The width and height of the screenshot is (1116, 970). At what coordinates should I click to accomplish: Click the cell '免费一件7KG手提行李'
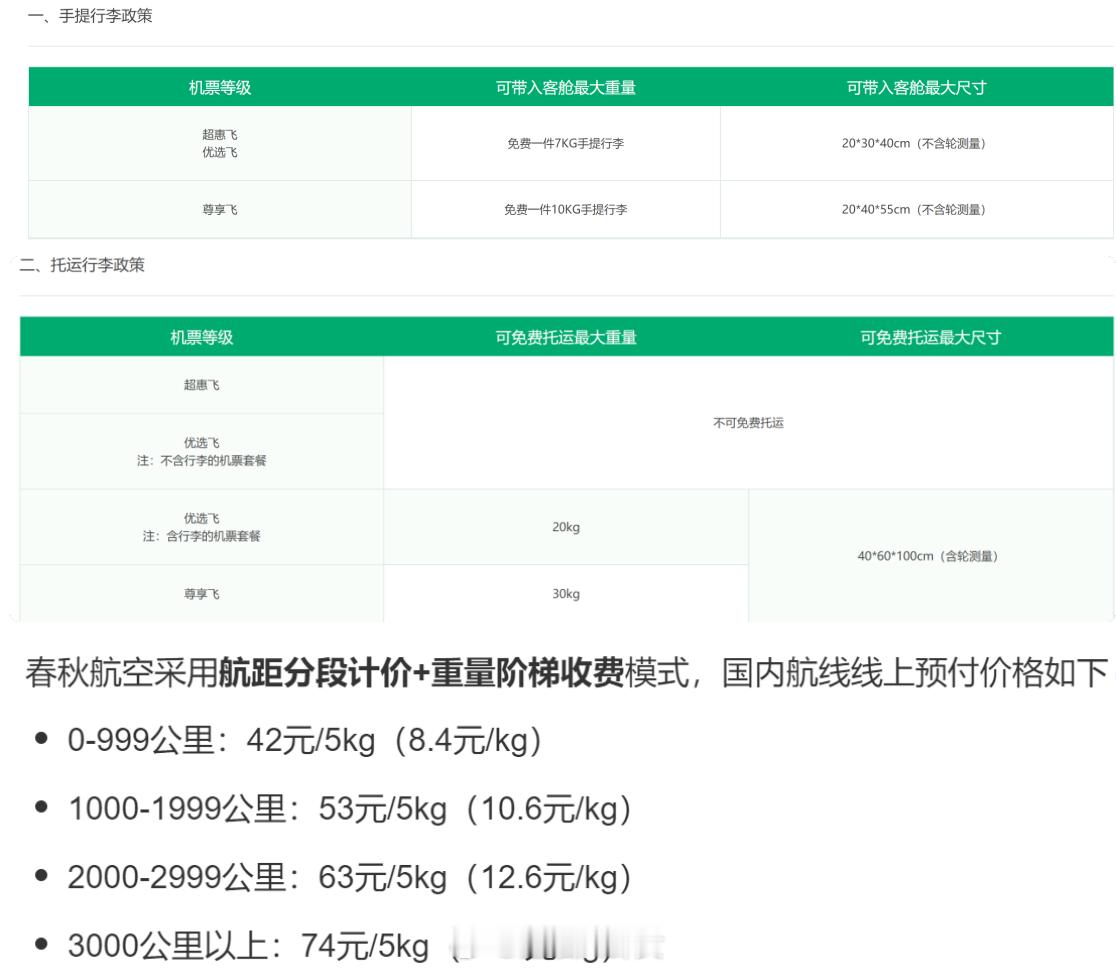click(x=566, y=144)
